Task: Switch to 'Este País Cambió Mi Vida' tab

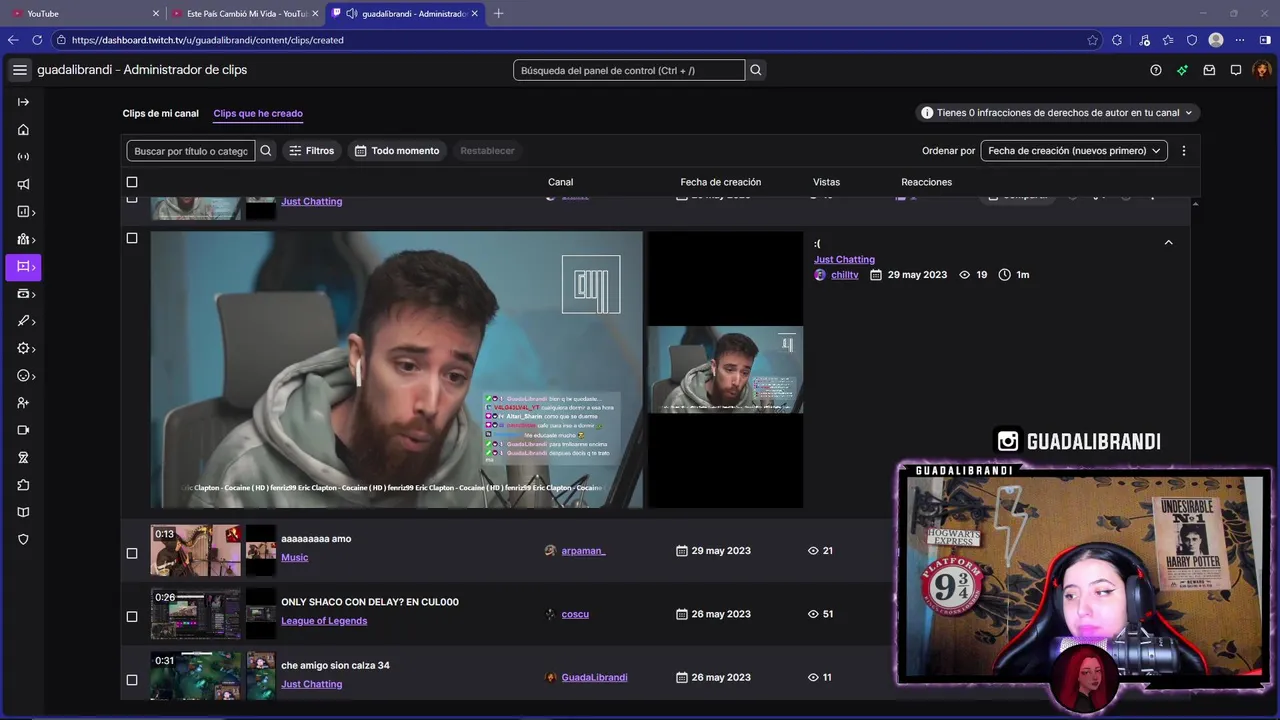Action: pyautogui.click(x=245, y=13)
